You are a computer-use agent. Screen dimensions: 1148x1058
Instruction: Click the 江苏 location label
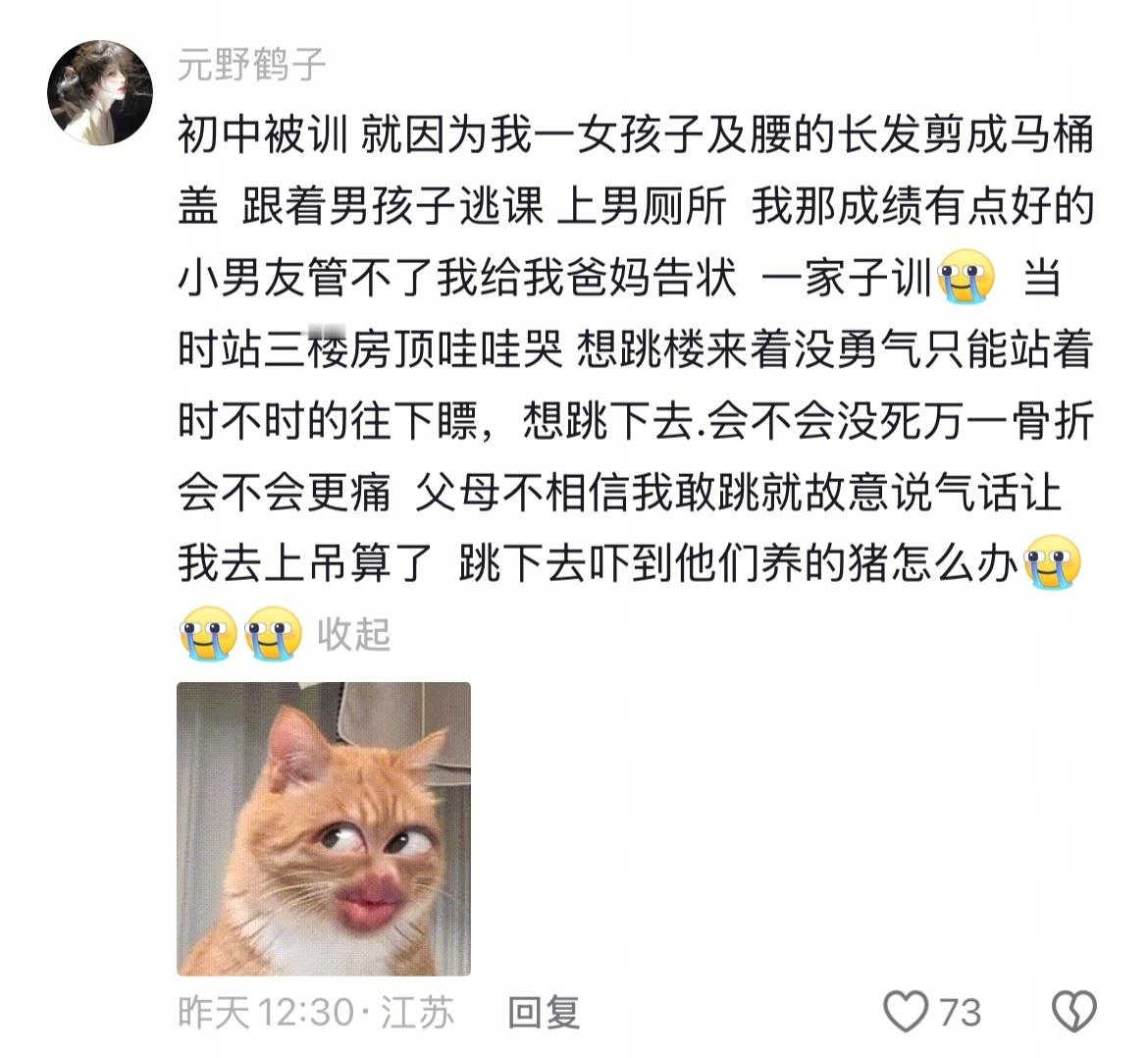(x=417, y=1013)
